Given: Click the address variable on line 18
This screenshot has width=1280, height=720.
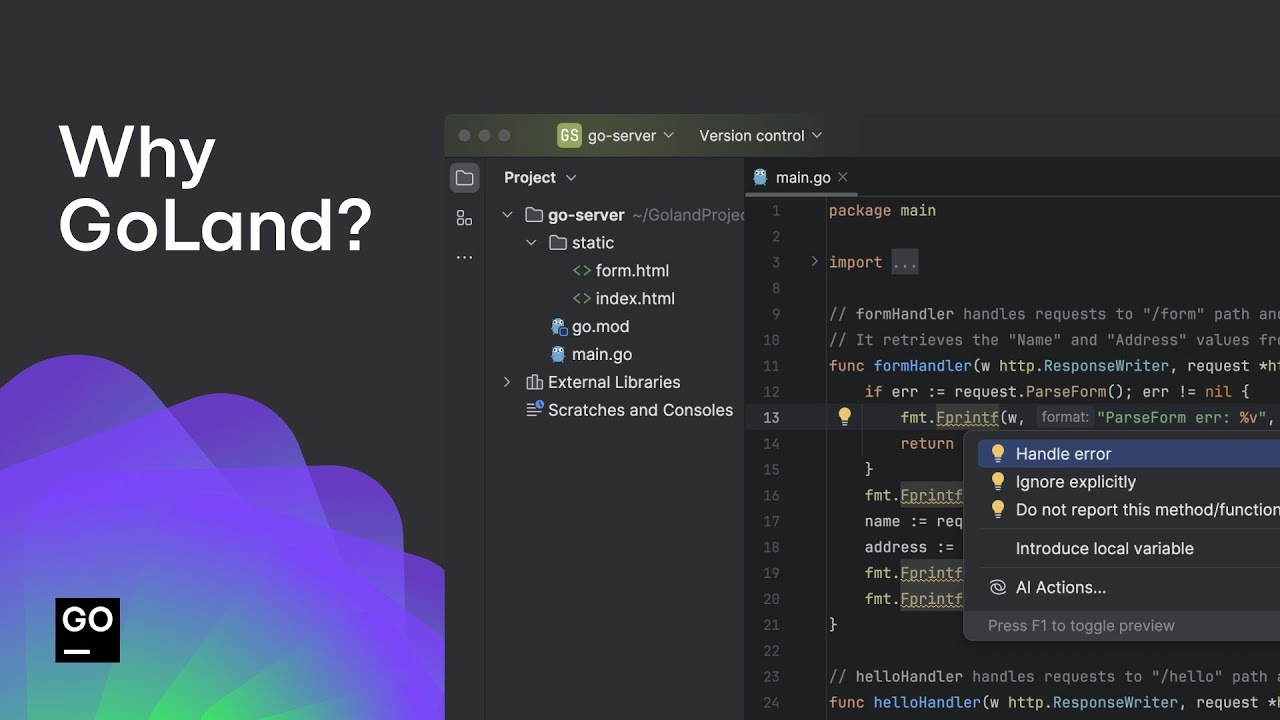Looking at the screenshot, I should coord(896,548).
